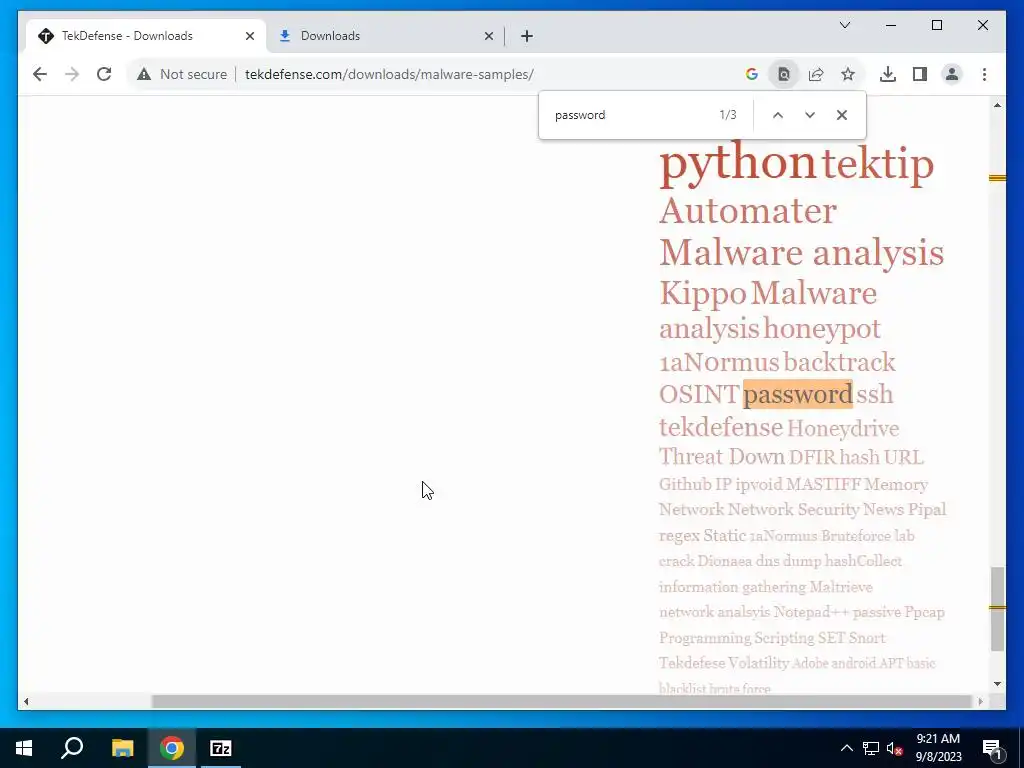Switch to the Downloads tab
The width and height of the screenshot is (1024, 768).
(x=385, y=36)
